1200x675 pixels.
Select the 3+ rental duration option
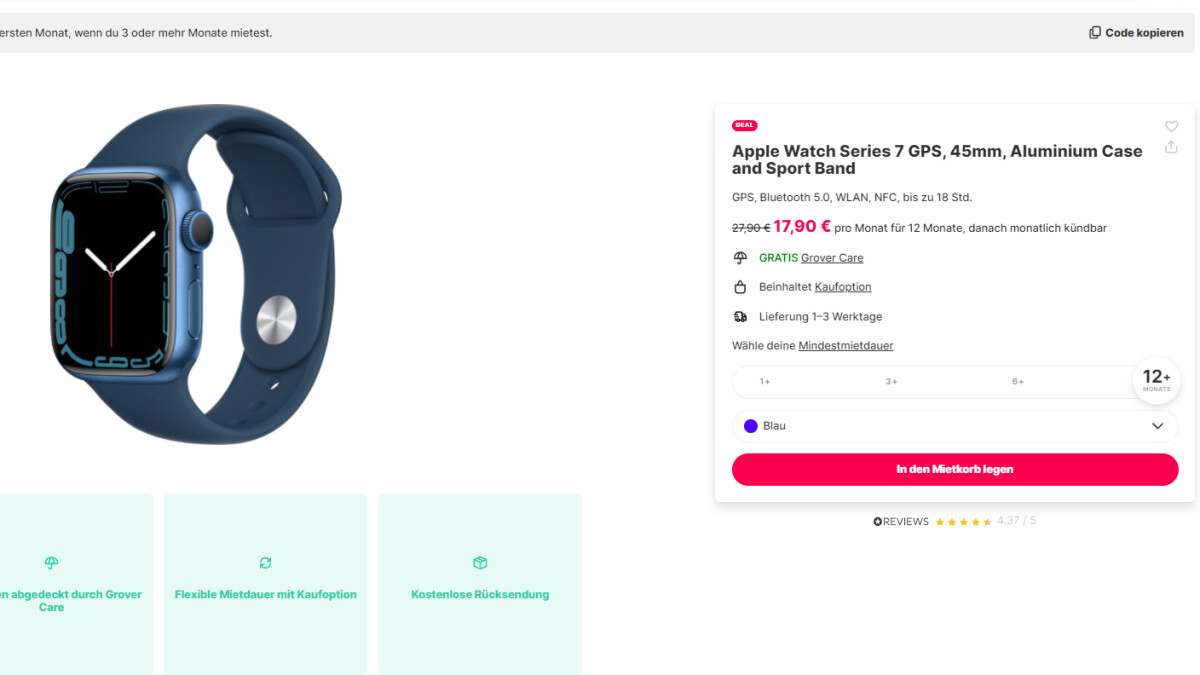[x=891, y=381]
